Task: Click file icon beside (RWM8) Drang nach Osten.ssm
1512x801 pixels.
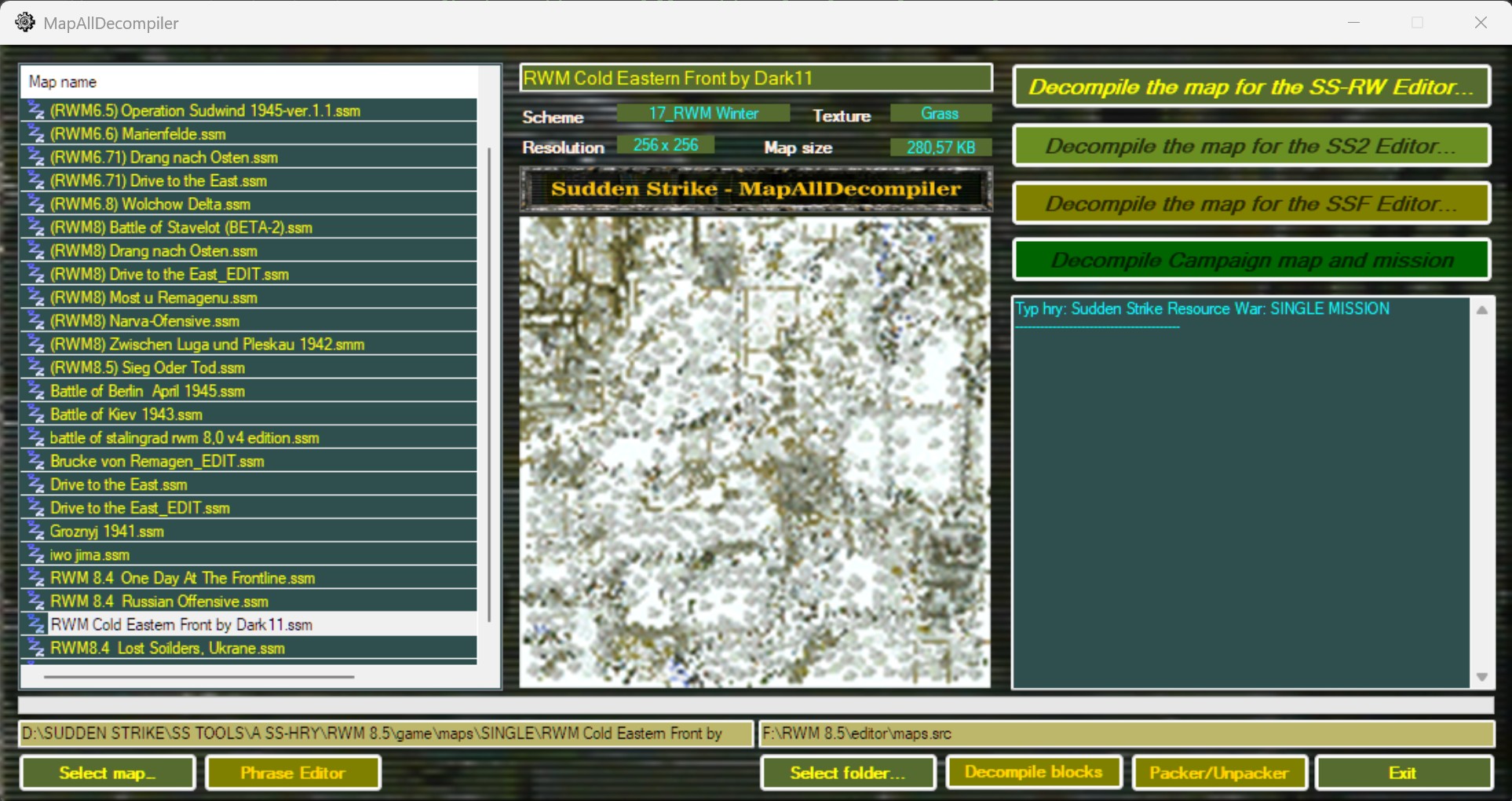Action: 36,251
